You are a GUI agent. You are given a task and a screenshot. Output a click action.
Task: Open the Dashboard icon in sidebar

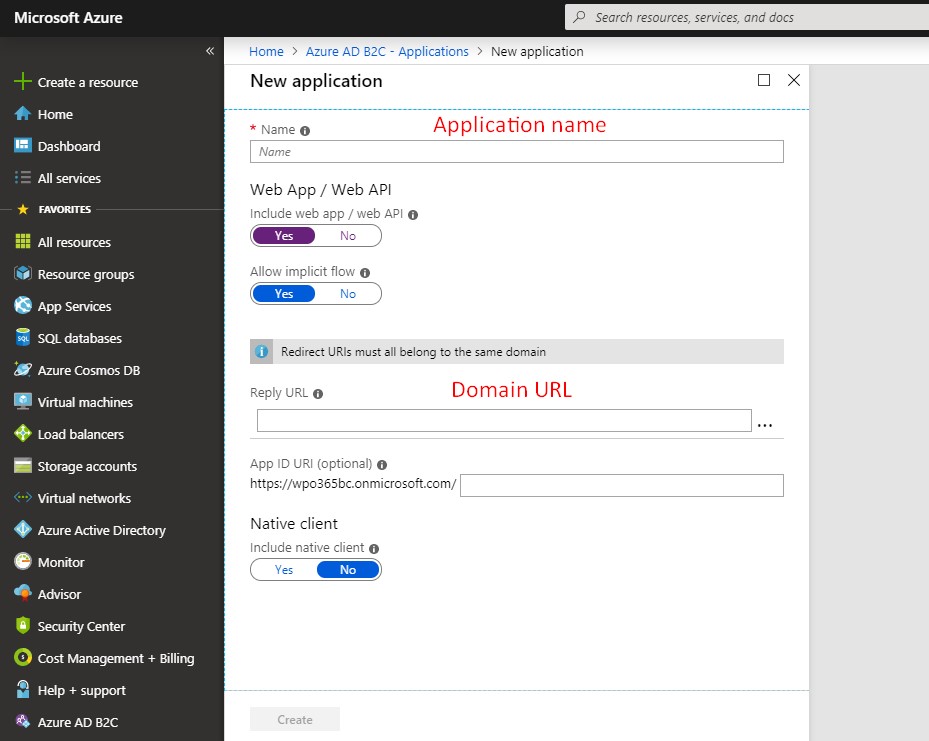click(x=23, y=145)
